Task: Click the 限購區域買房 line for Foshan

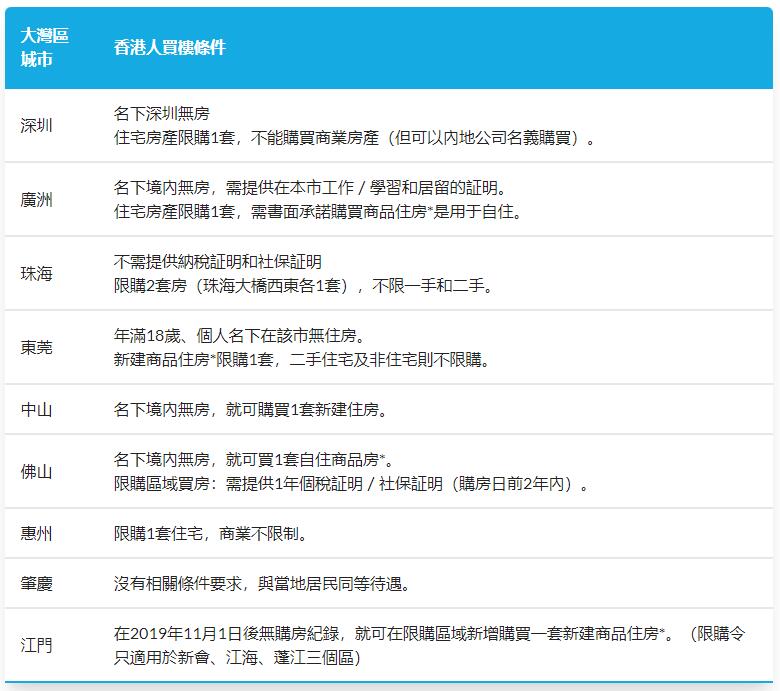Action: coord(351,484)
